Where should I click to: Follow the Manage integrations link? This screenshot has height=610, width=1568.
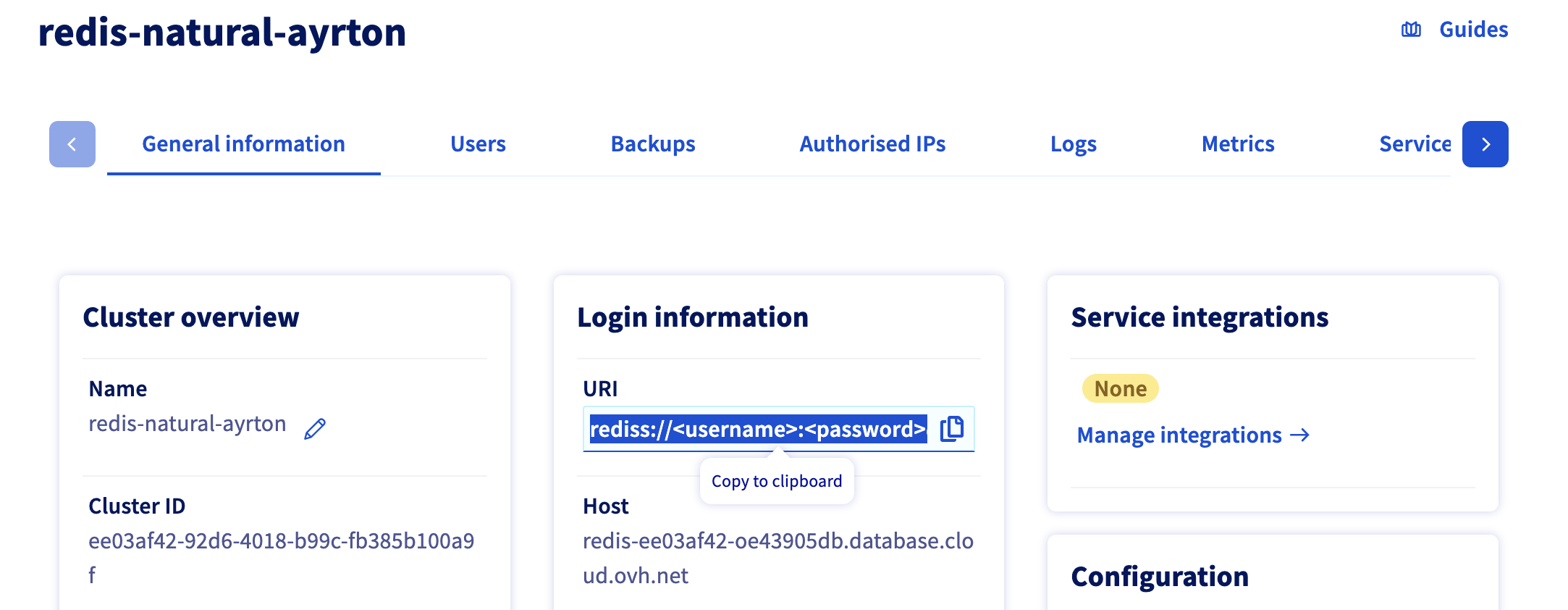coord(1193,435)
